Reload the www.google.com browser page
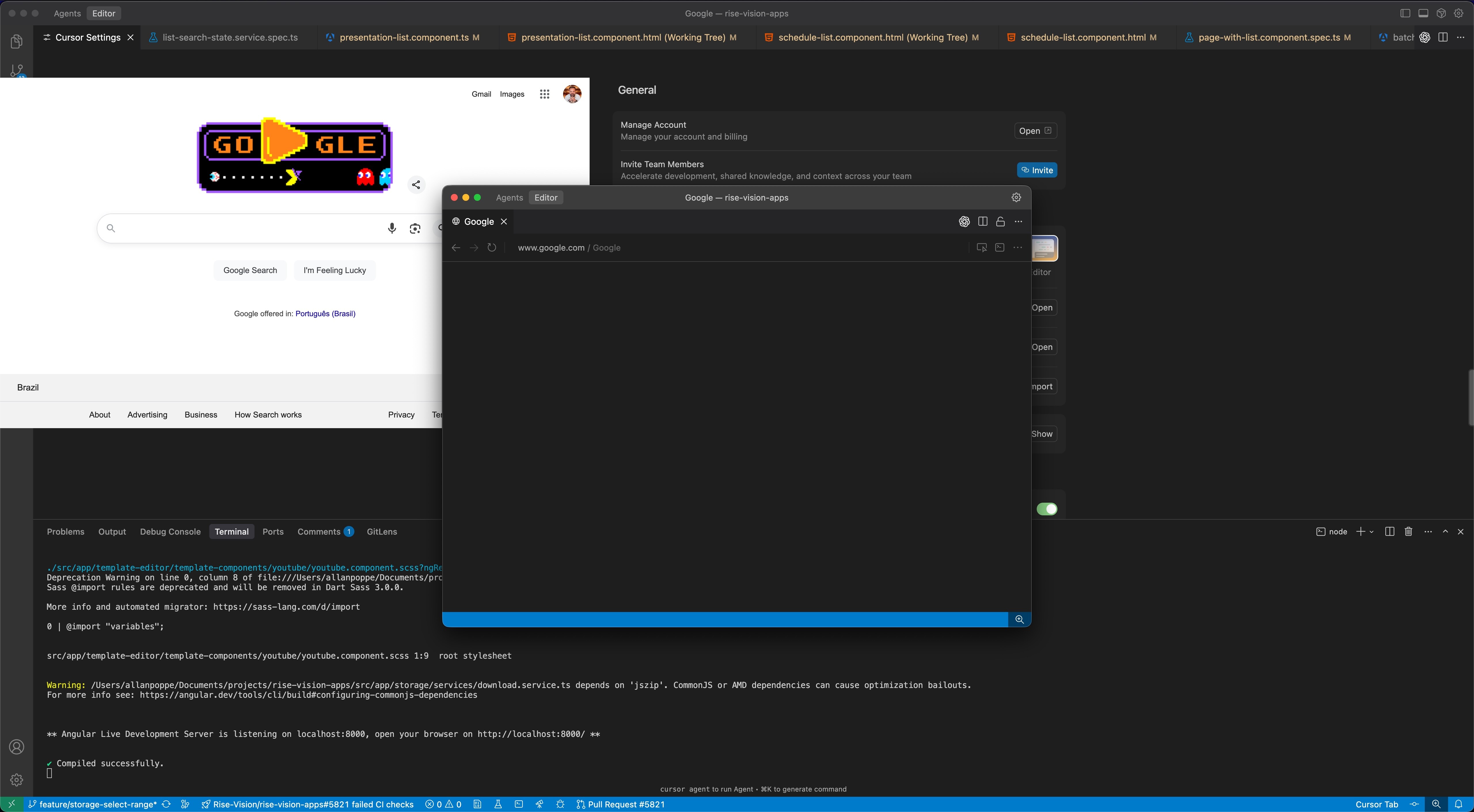 [491, 248]
